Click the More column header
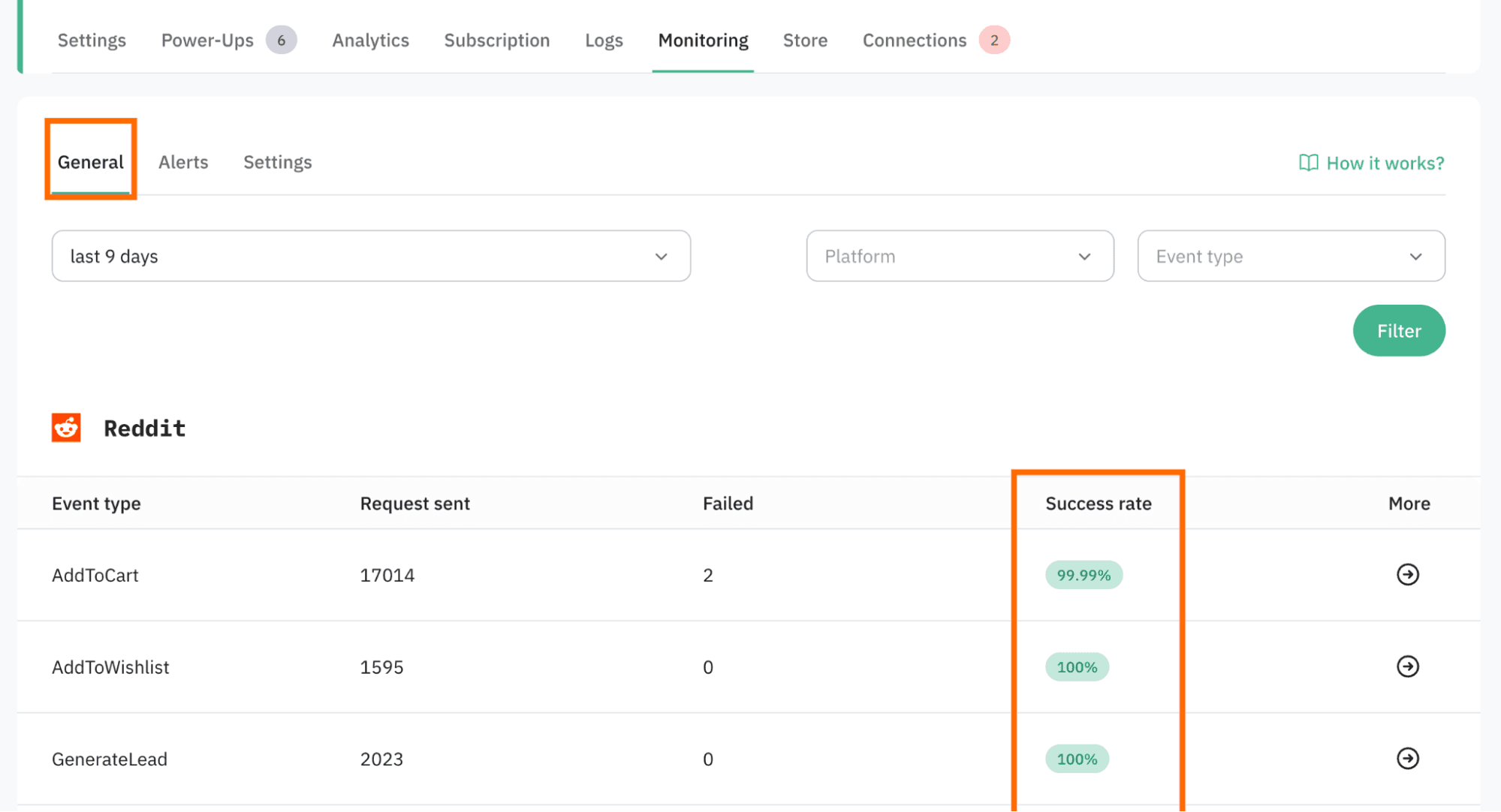Image resolution: width=1501 pixels, height=812 pixels. pos(1409,504)
